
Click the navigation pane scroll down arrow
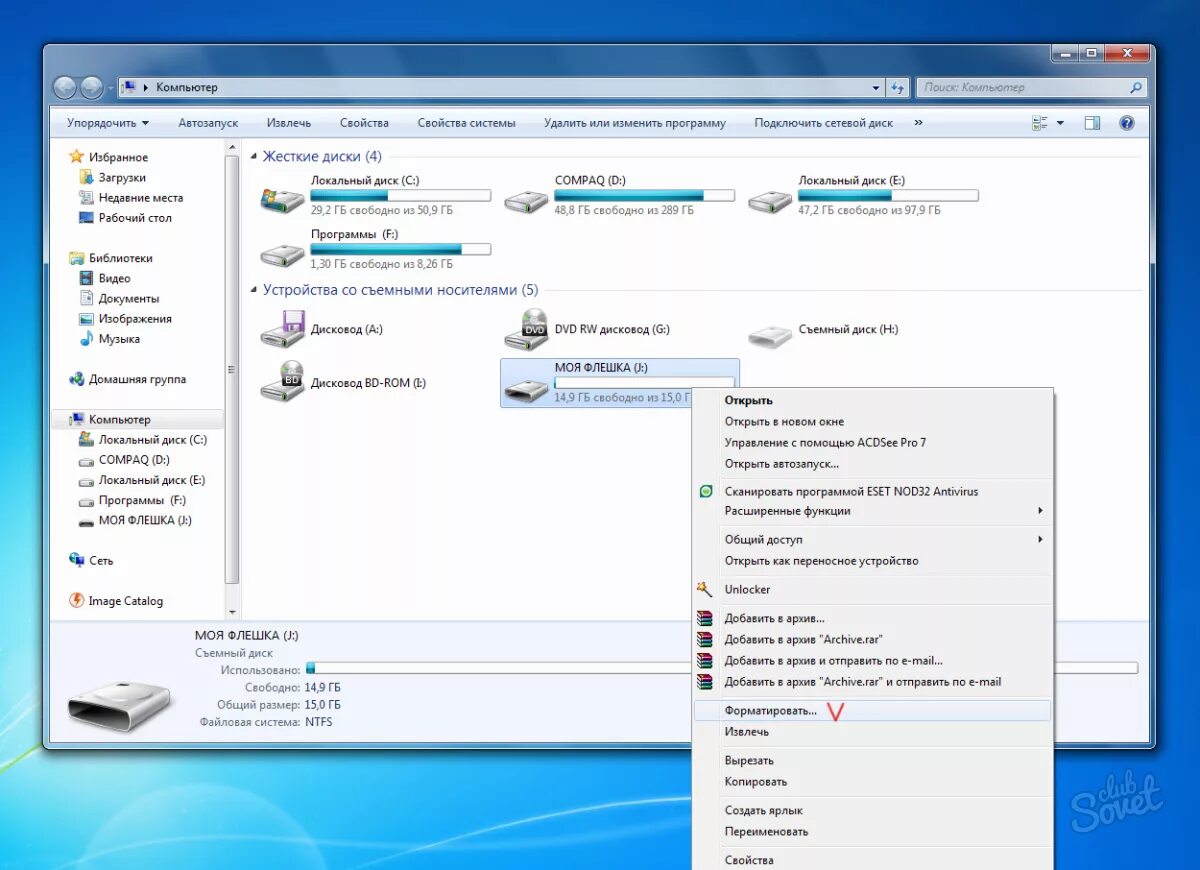(x=233, y=612)
